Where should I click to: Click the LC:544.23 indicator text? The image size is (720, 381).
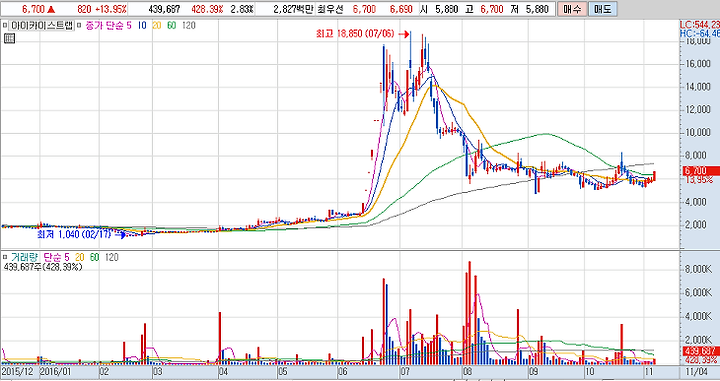coord(700,25)
